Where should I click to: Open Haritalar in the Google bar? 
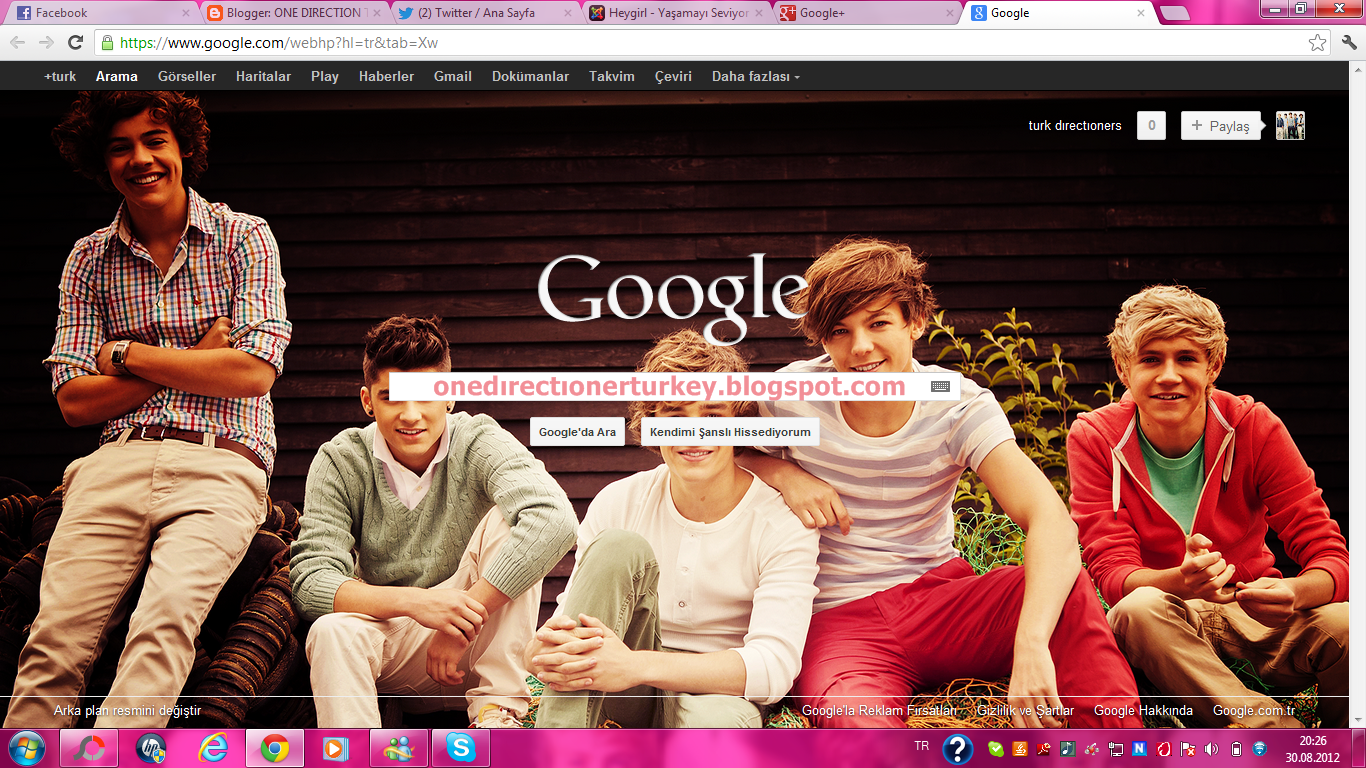pyautogui.click(x=263, y=76)
